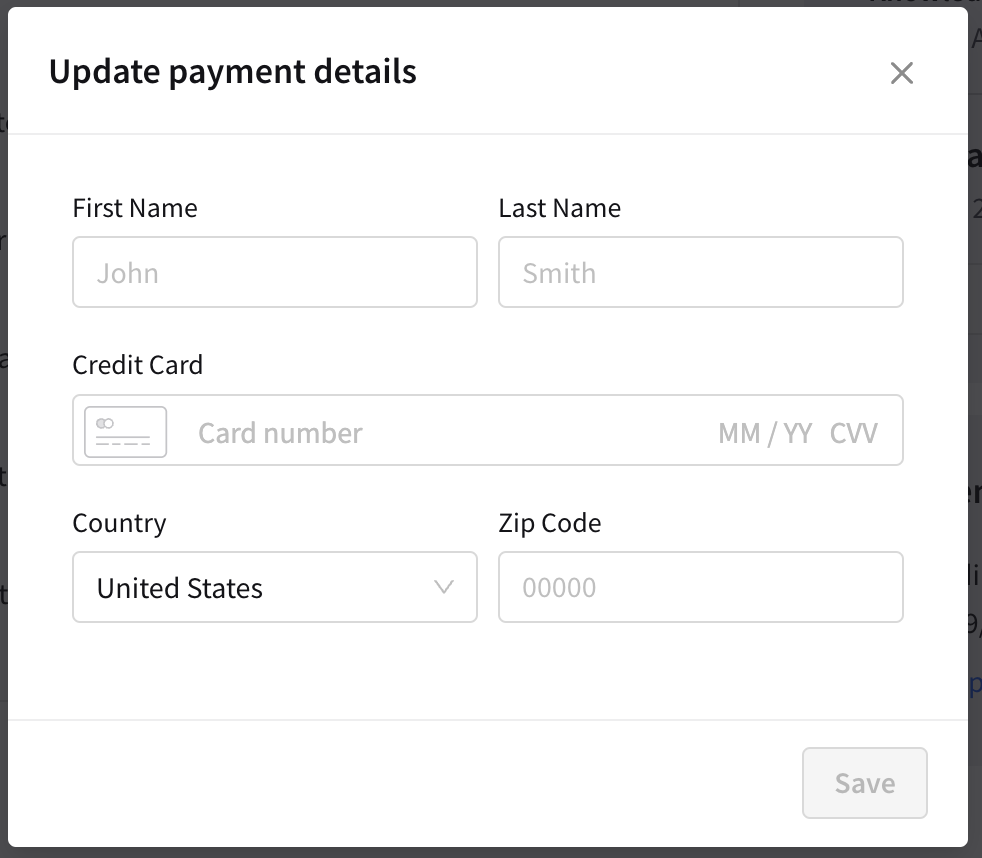Click the Update payment details heading
982x858 pixels.
click(x=233, y=71)
